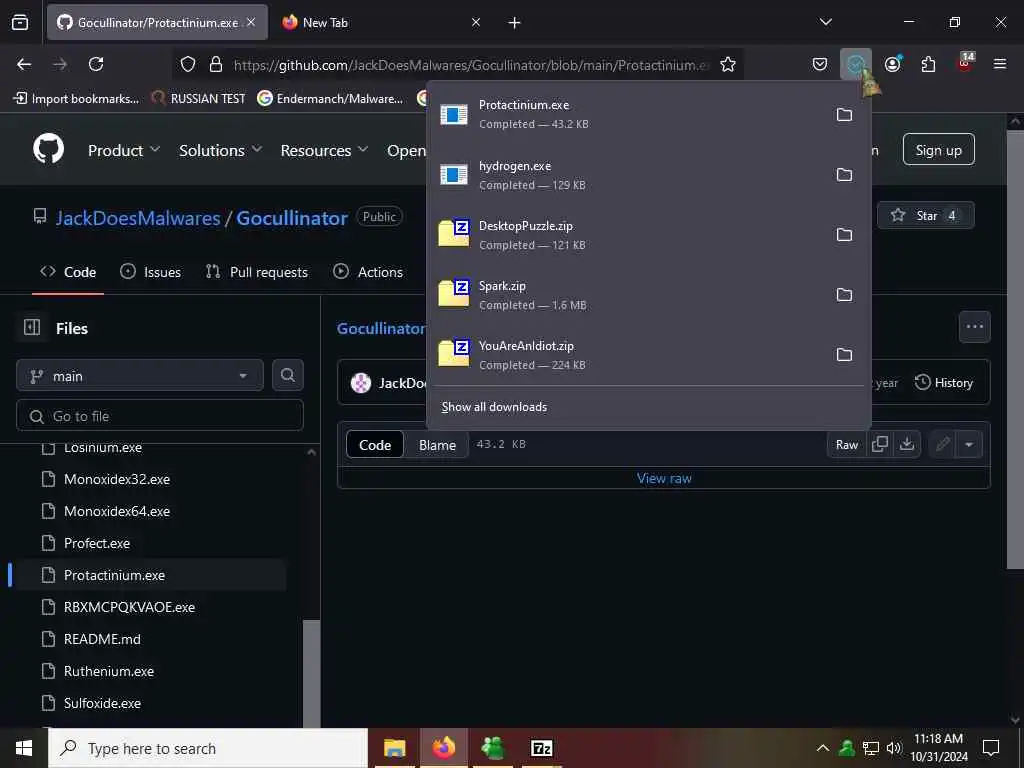The image size is (1024, 768).
Task: Open the Endermanch/Malware bookmark
Action: point(330,99)
